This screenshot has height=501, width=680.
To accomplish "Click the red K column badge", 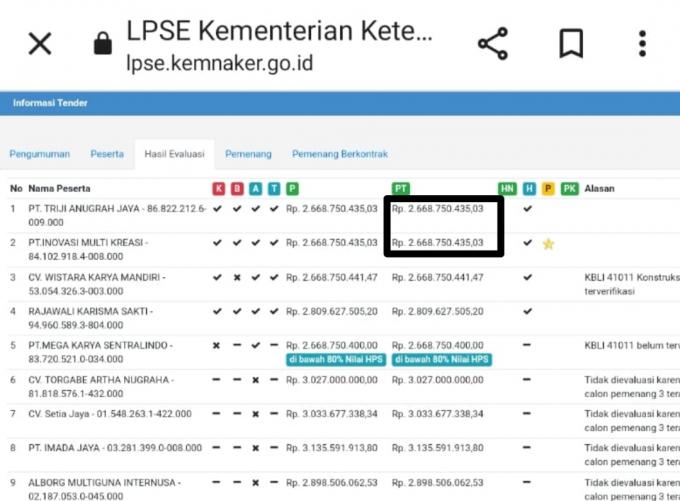I will click(219, 188).
